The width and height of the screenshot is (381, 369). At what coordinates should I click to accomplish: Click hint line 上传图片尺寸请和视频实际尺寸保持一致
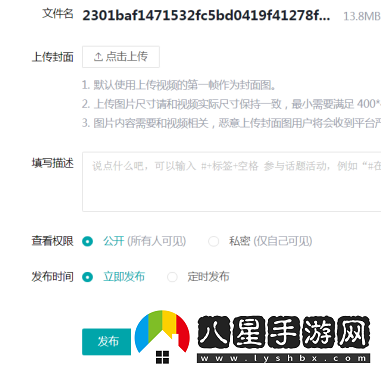pos(231,104)
